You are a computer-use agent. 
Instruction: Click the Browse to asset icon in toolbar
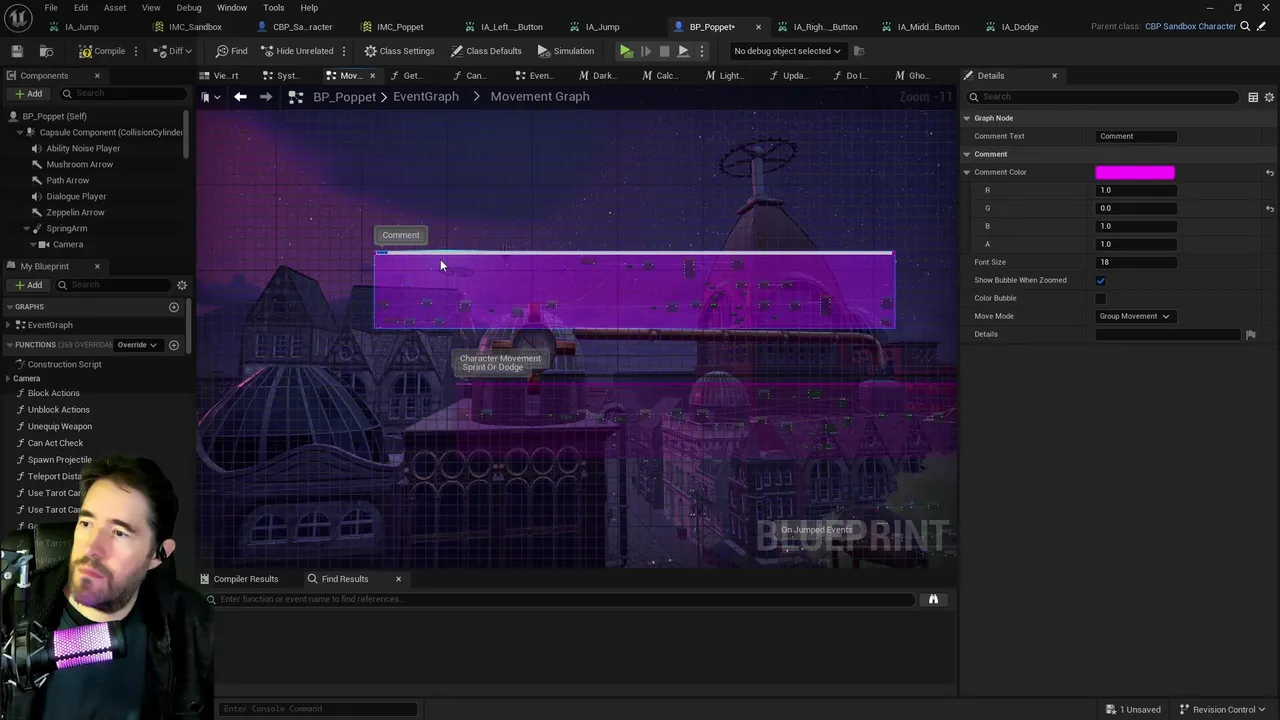point(46,51)
